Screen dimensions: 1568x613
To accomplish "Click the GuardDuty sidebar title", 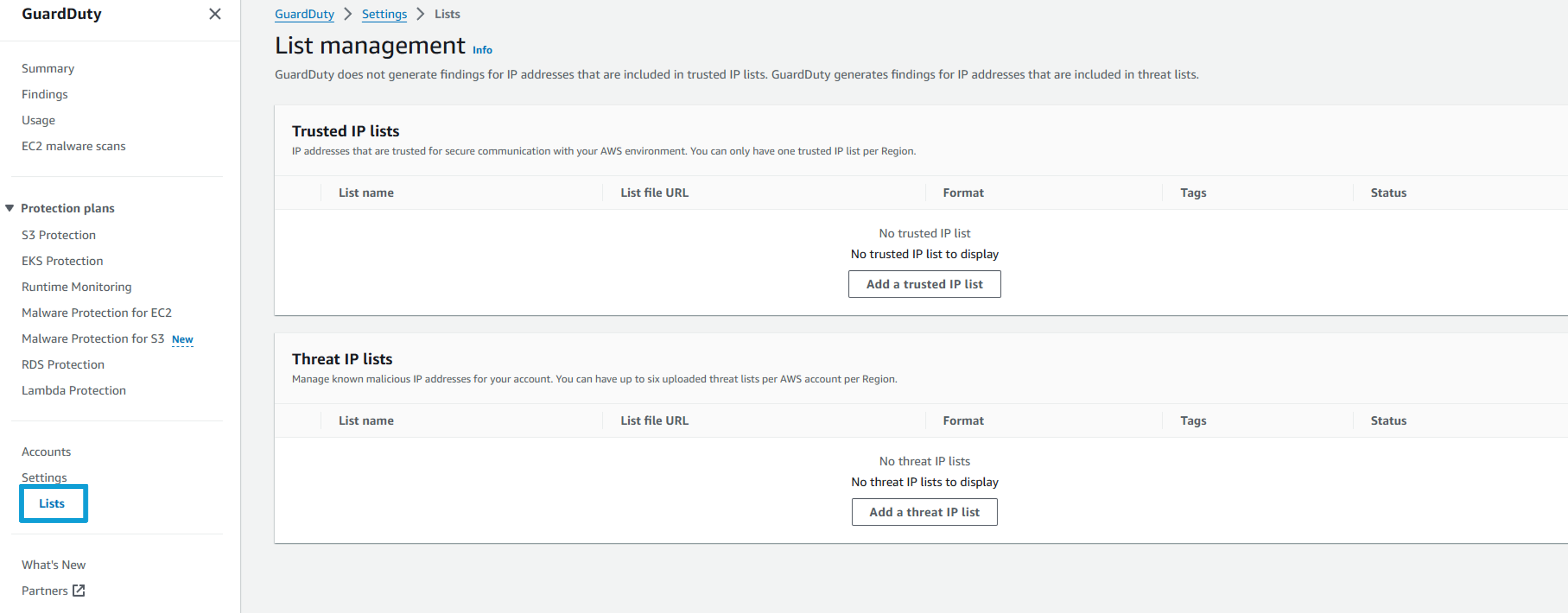I will click(62, 14).
